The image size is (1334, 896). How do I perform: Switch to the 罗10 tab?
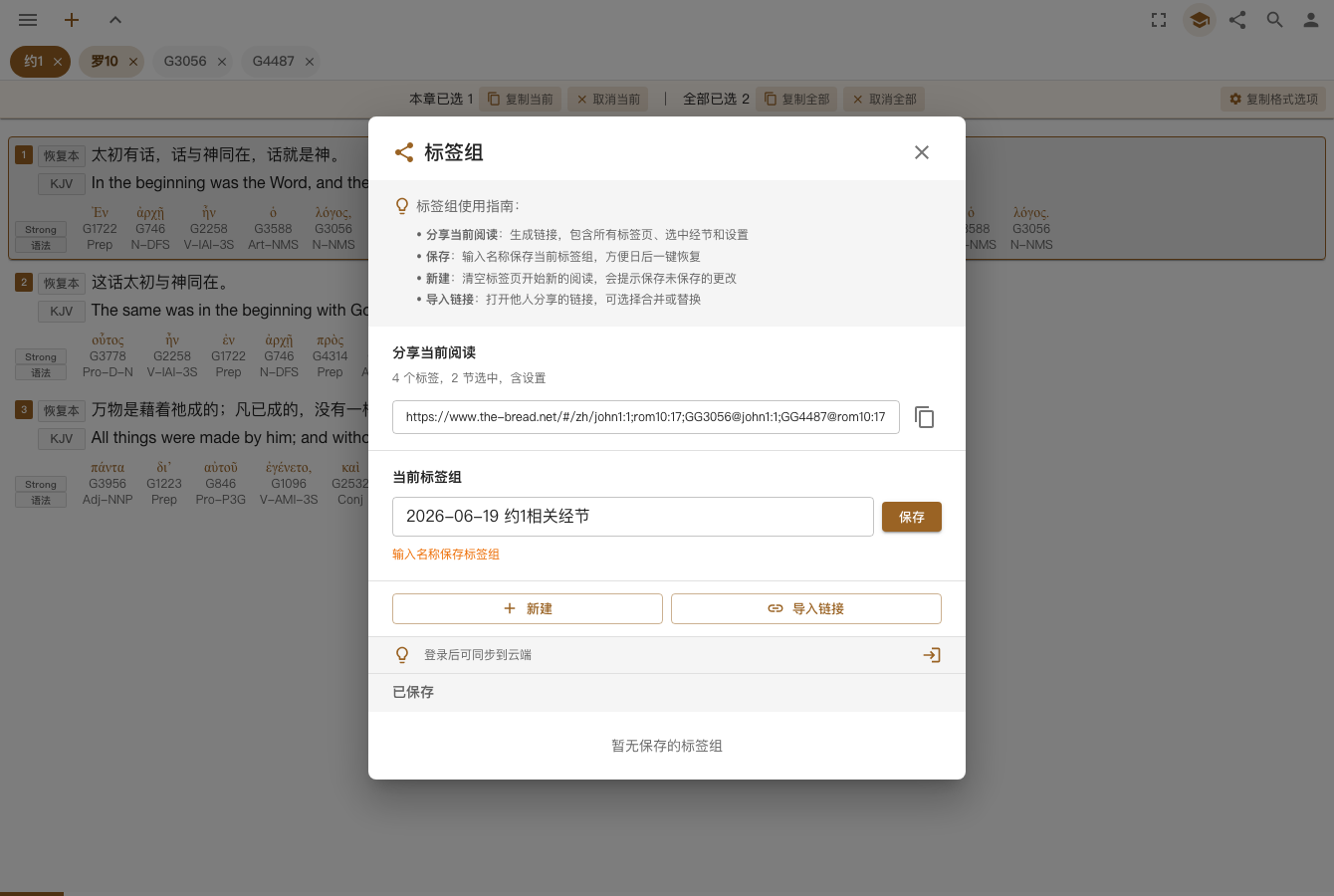click(x=105, y=62)
